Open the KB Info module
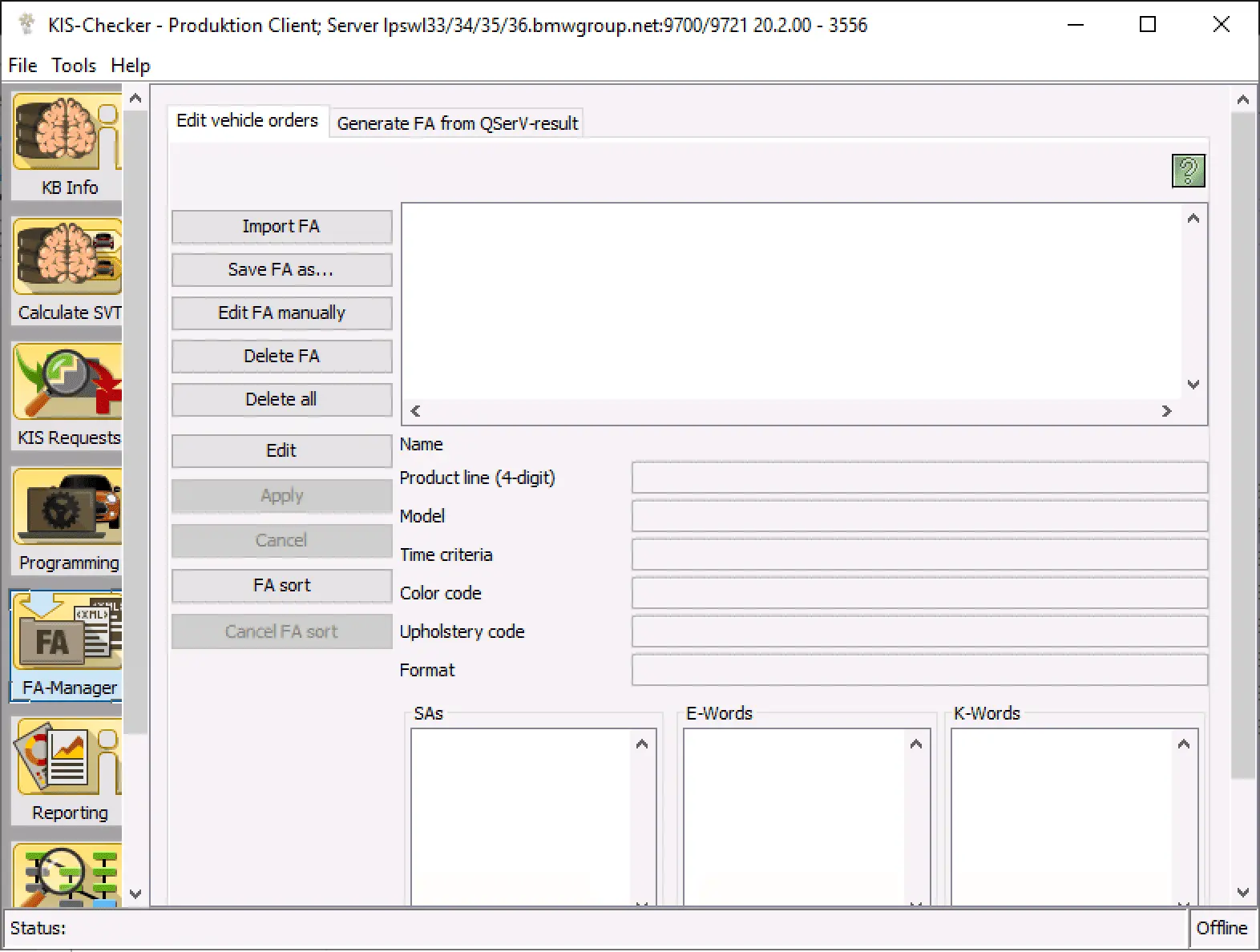This screenshot has width=1260, height=952. coord(67,145)
